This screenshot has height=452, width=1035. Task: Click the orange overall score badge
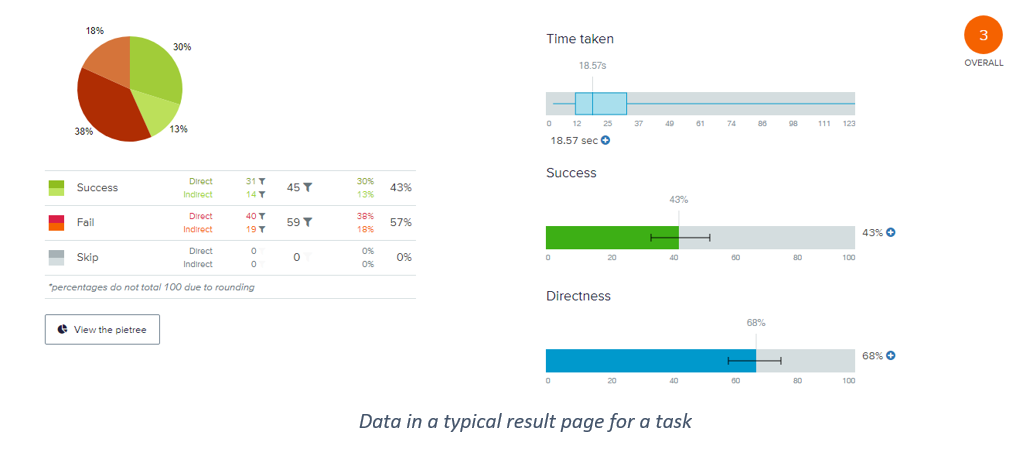pyautogui.click(x=983, y=36)
